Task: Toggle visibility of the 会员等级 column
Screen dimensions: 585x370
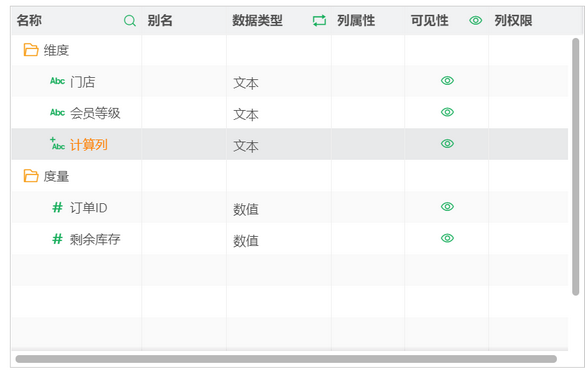Action: coord(447,112)
